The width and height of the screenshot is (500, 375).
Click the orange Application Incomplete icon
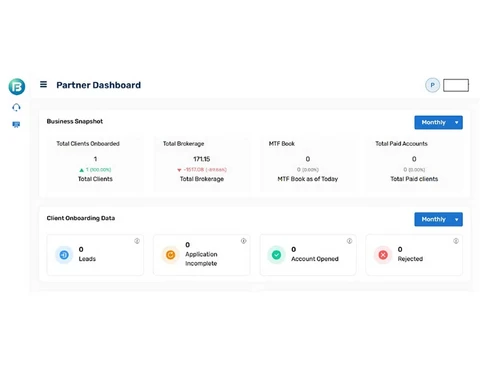pos(170,255)
